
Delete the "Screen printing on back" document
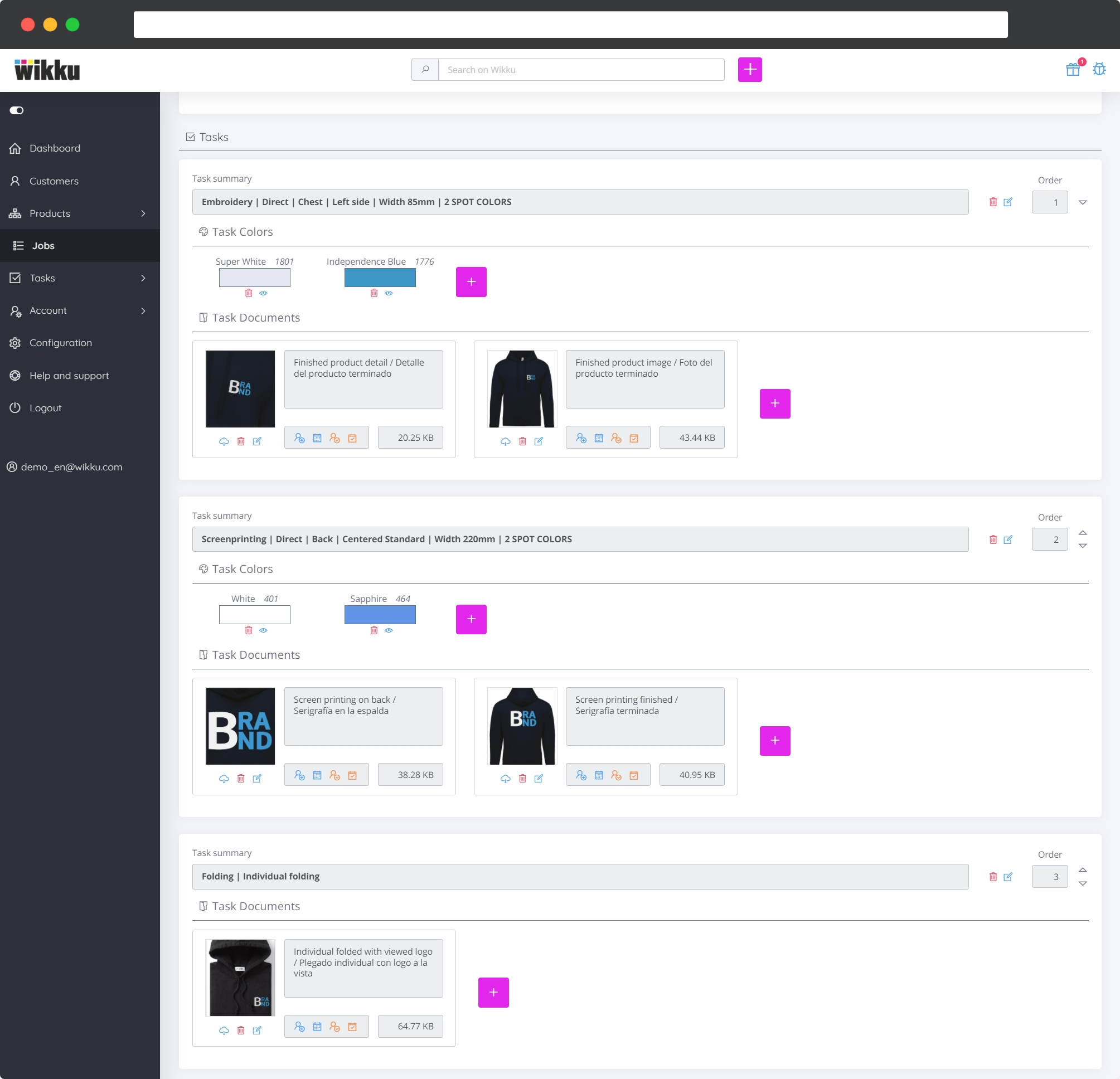241,779
